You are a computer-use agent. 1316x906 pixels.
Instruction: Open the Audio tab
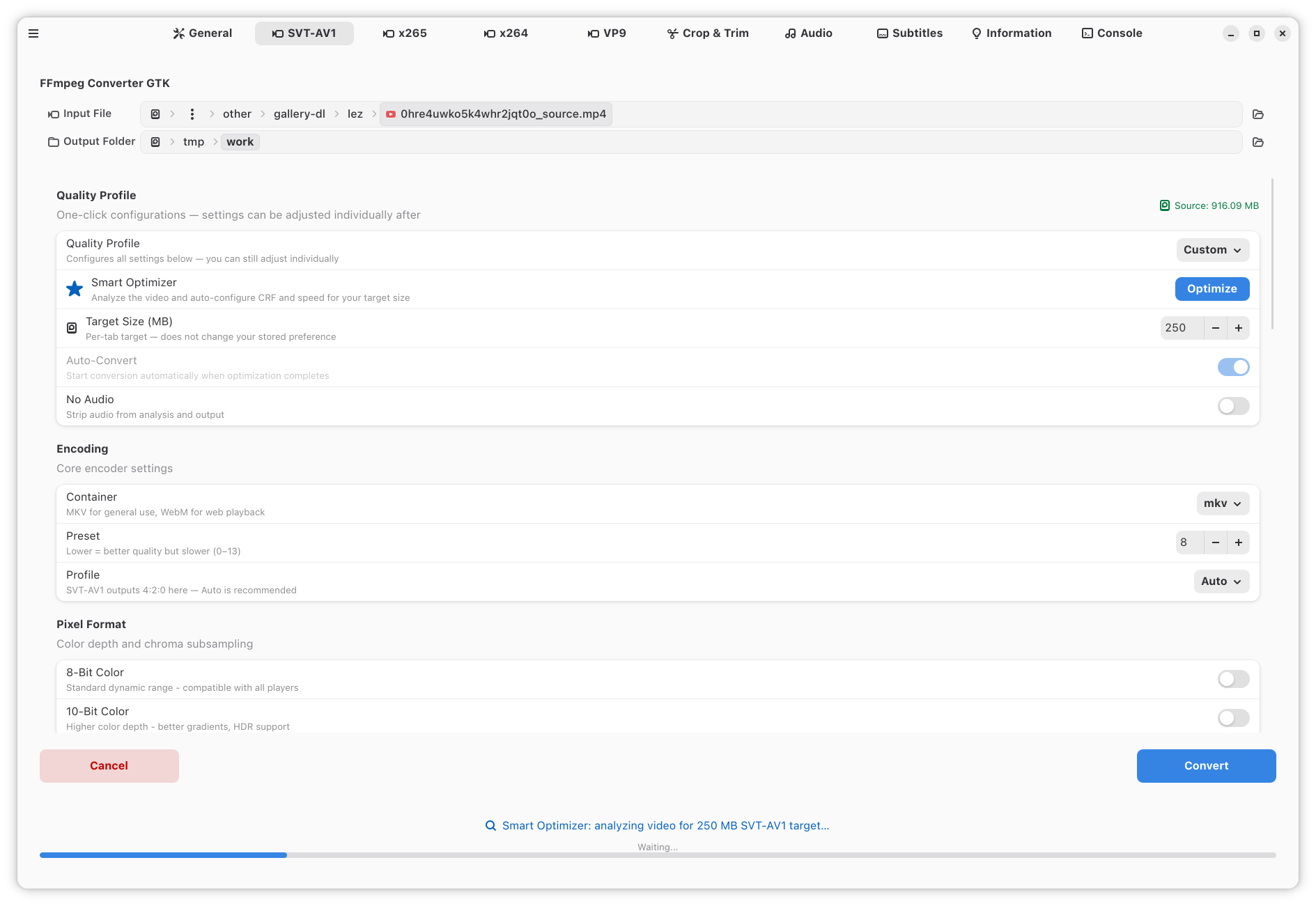point(809,33)
